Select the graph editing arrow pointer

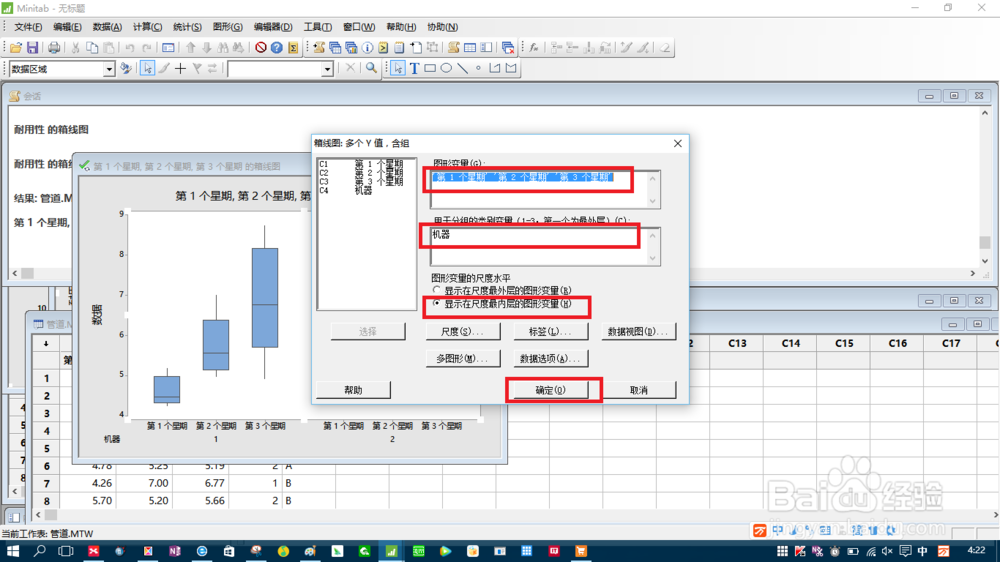tap(398, 68)
